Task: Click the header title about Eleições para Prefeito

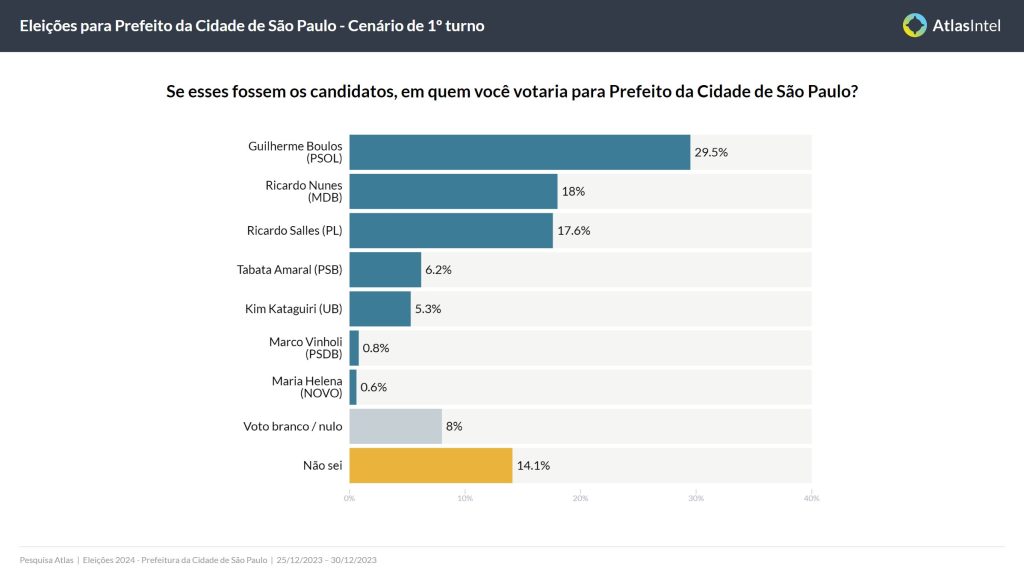Action: (252, 26)
